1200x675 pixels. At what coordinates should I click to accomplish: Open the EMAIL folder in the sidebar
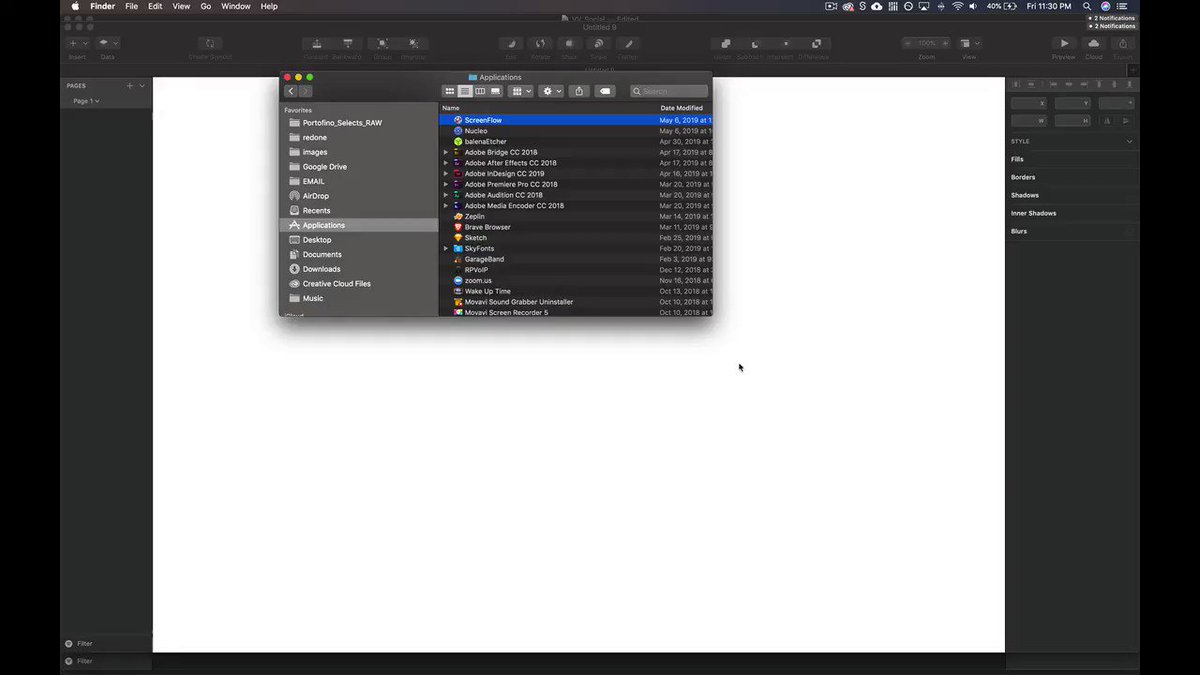pos(358,181)
